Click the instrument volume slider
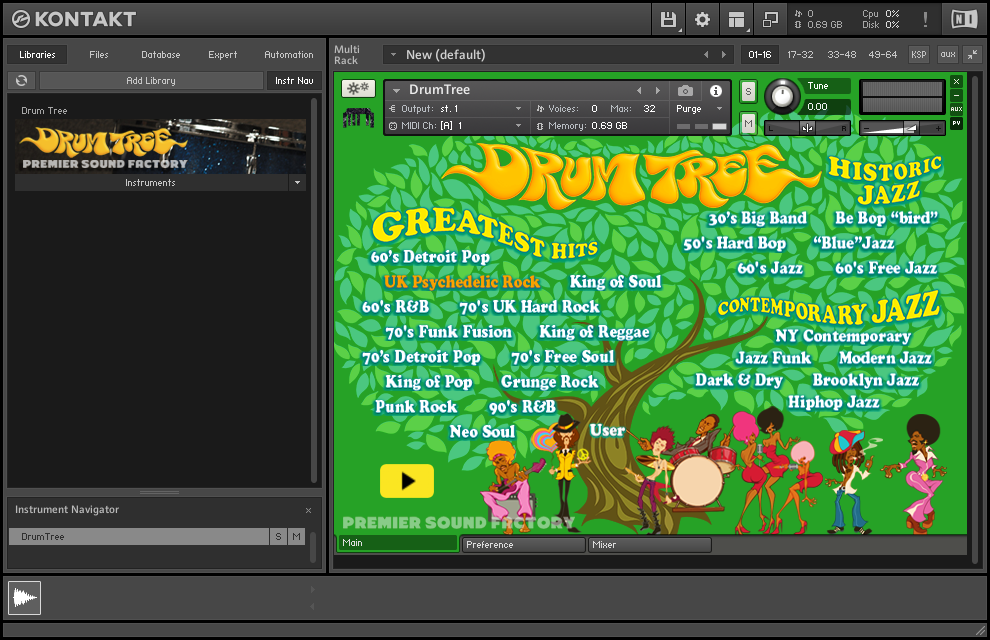Viewport: 990px width, 640px height. coord(902,128)
